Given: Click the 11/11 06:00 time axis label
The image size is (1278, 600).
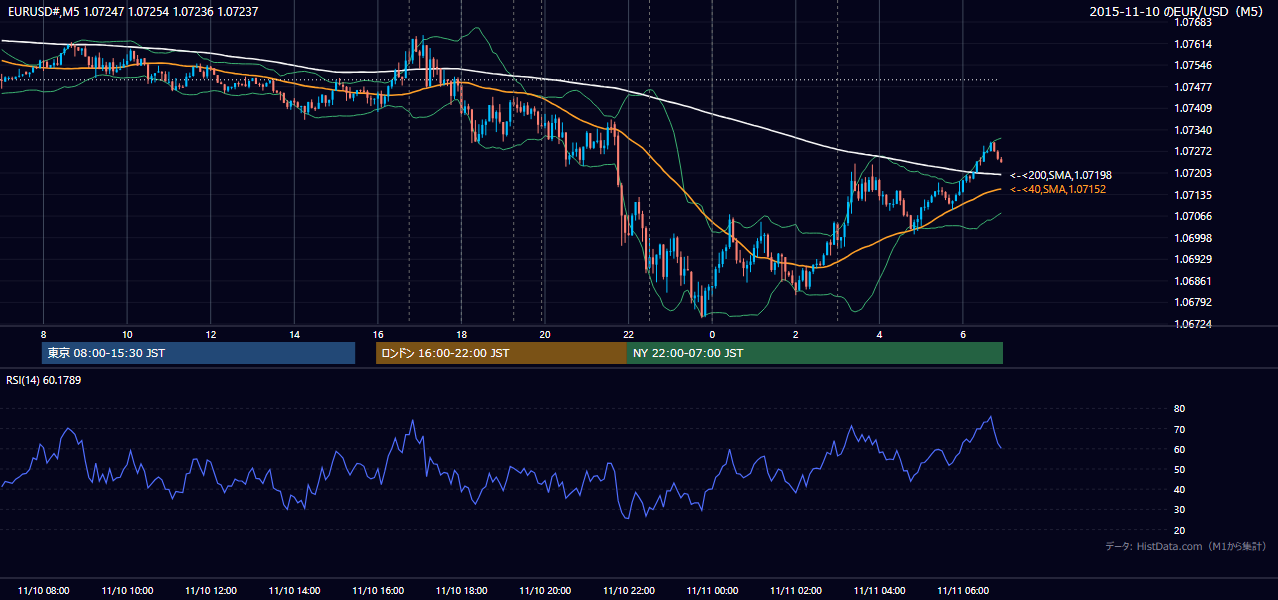Looking at the screenshot, I should click(x=962, y=591).
